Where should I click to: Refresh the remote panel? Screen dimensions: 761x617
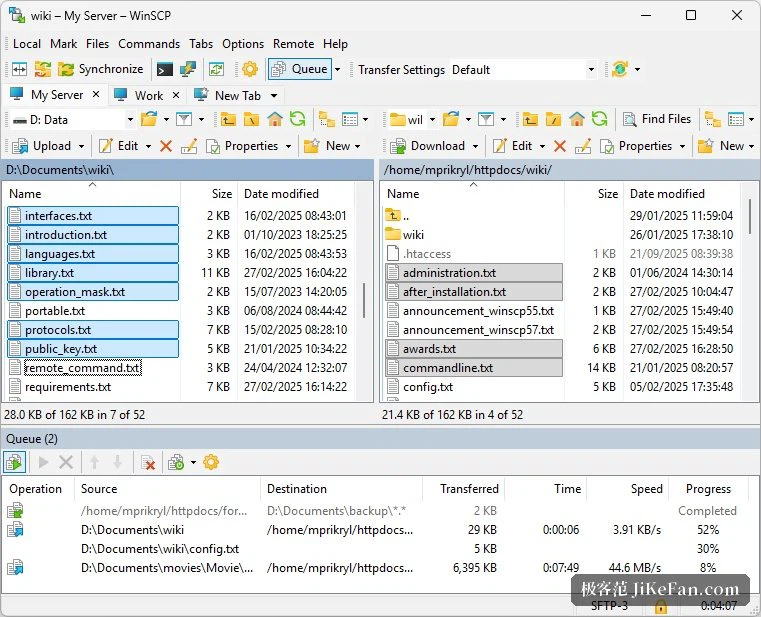pyautogui.click(x=599, y=119)
